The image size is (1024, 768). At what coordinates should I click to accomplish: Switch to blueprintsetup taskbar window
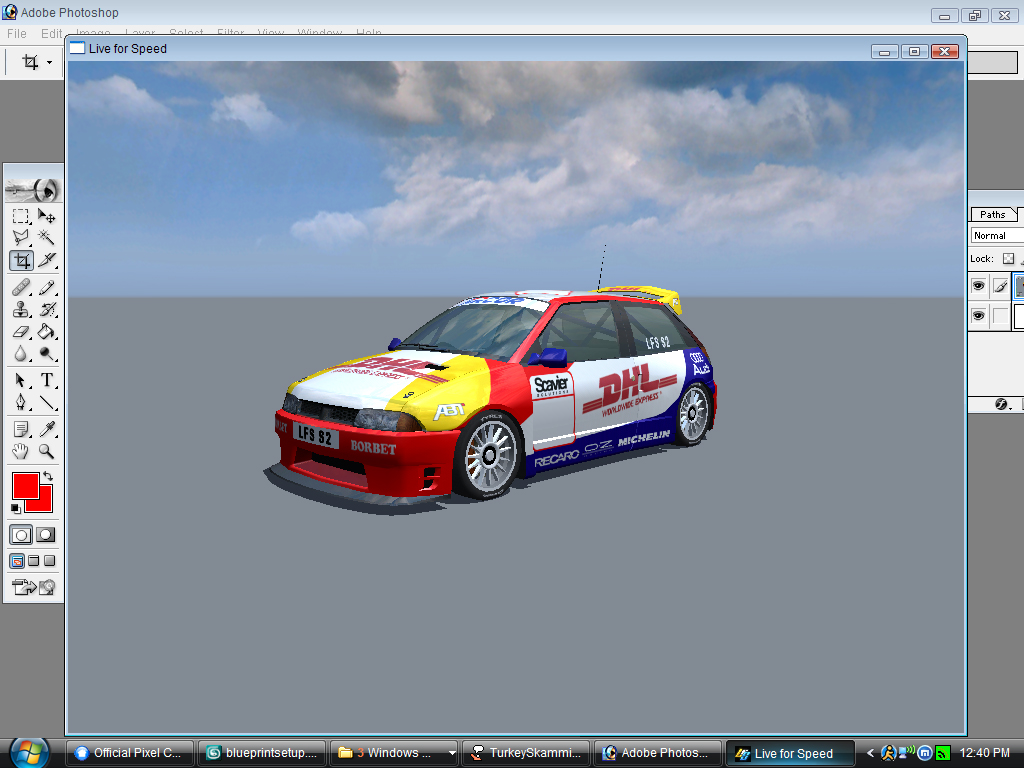coord(263,753)
